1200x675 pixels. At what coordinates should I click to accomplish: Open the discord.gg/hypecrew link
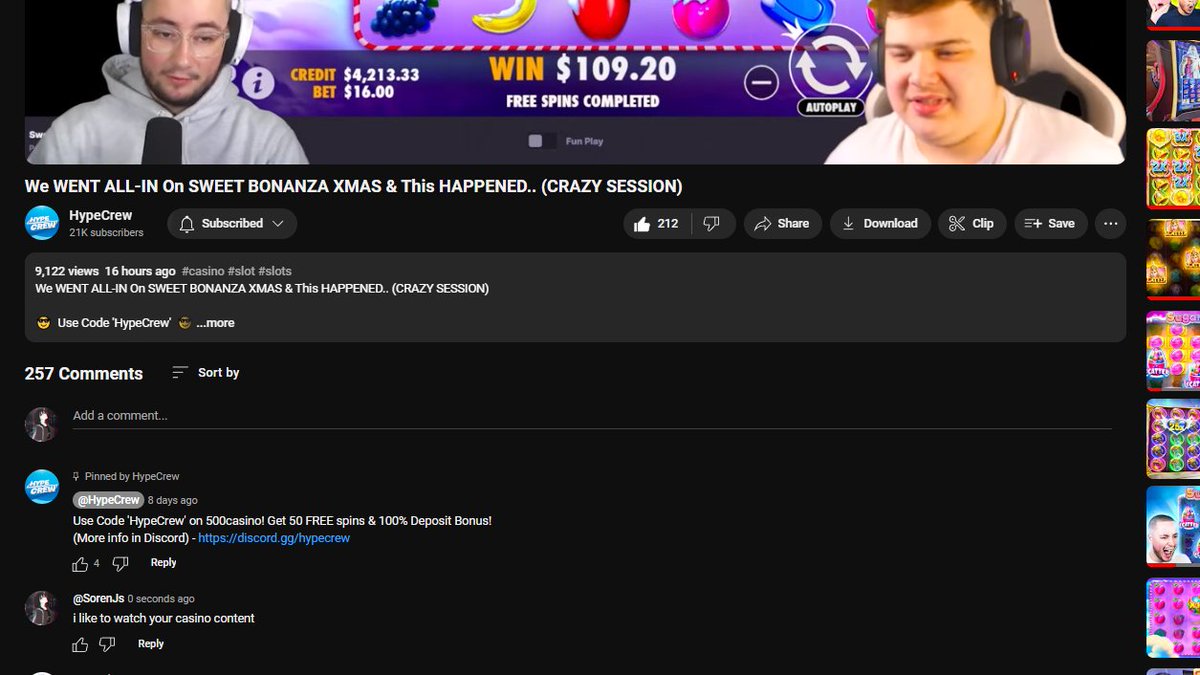274,538
